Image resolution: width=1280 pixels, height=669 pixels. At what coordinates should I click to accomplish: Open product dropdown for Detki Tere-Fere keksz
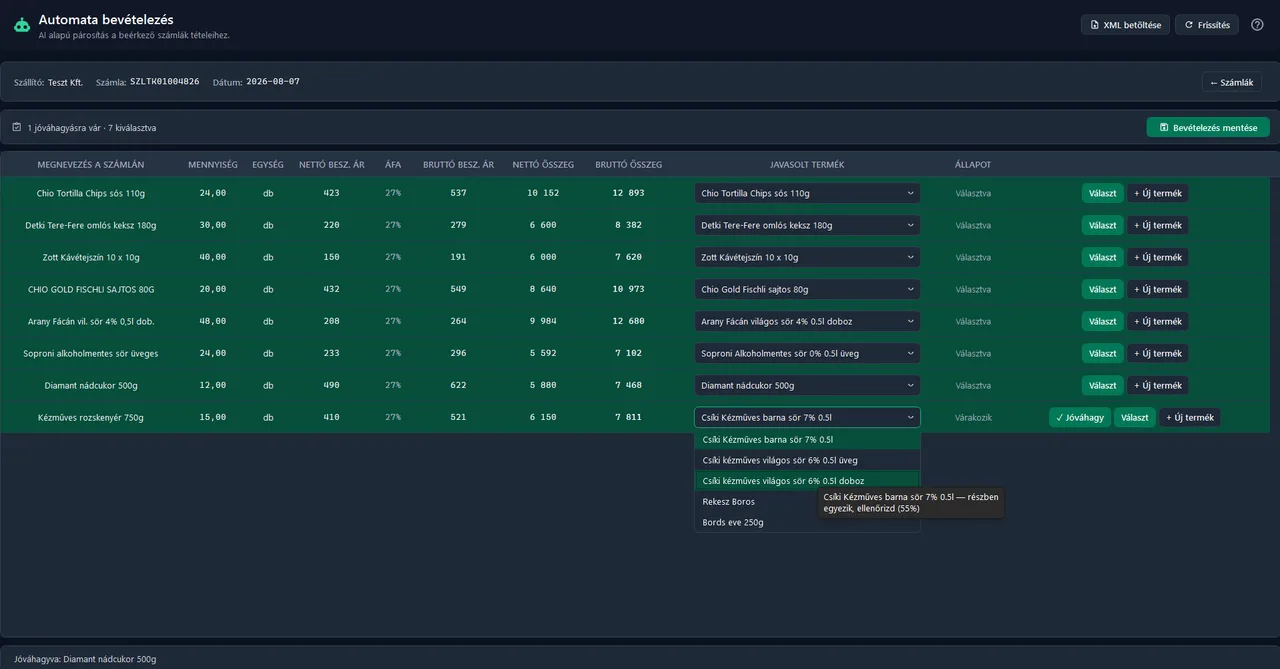(x=807, y=225)
